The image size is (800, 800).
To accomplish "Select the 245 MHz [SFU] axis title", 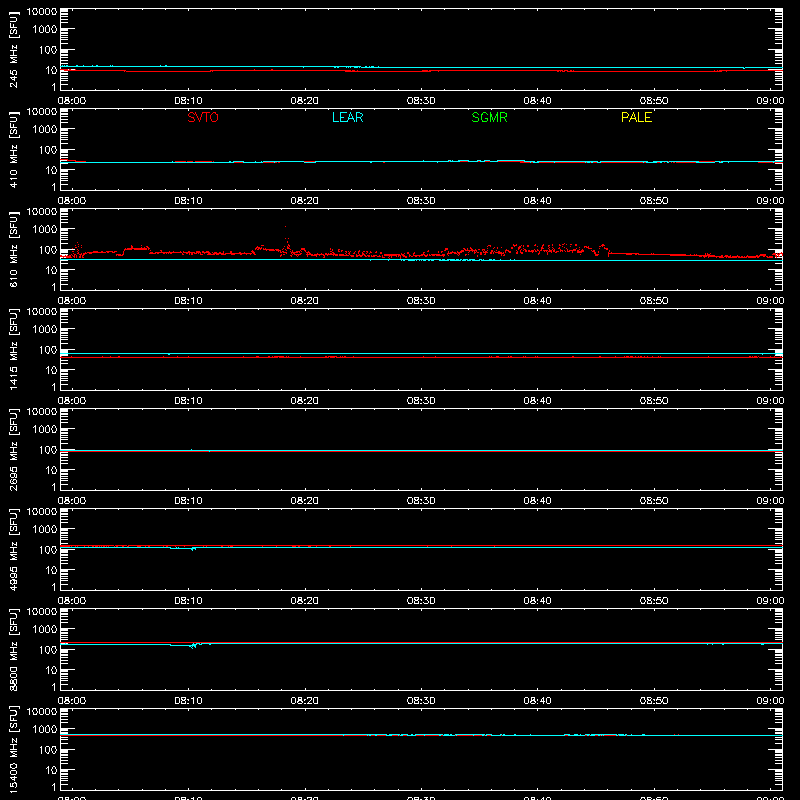I will [14, 49].
